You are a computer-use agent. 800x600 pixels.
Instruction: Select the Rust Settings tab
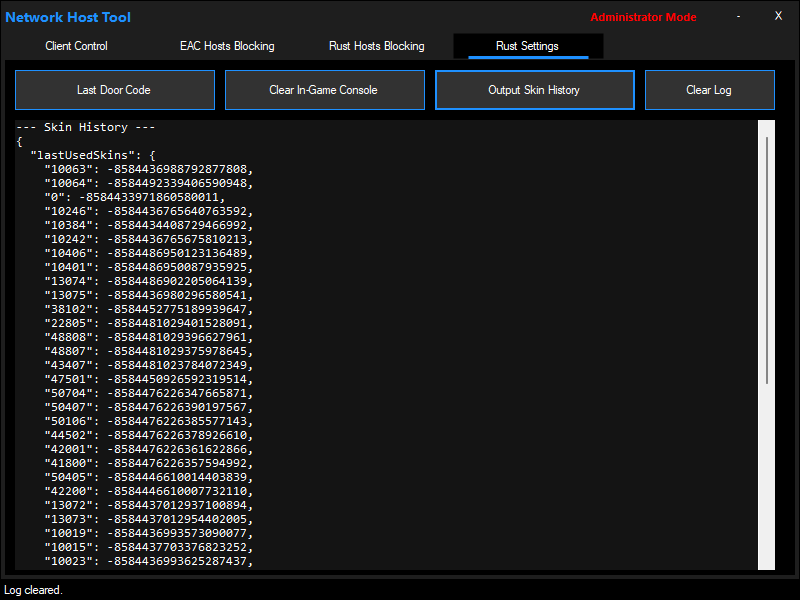(527, 46)
